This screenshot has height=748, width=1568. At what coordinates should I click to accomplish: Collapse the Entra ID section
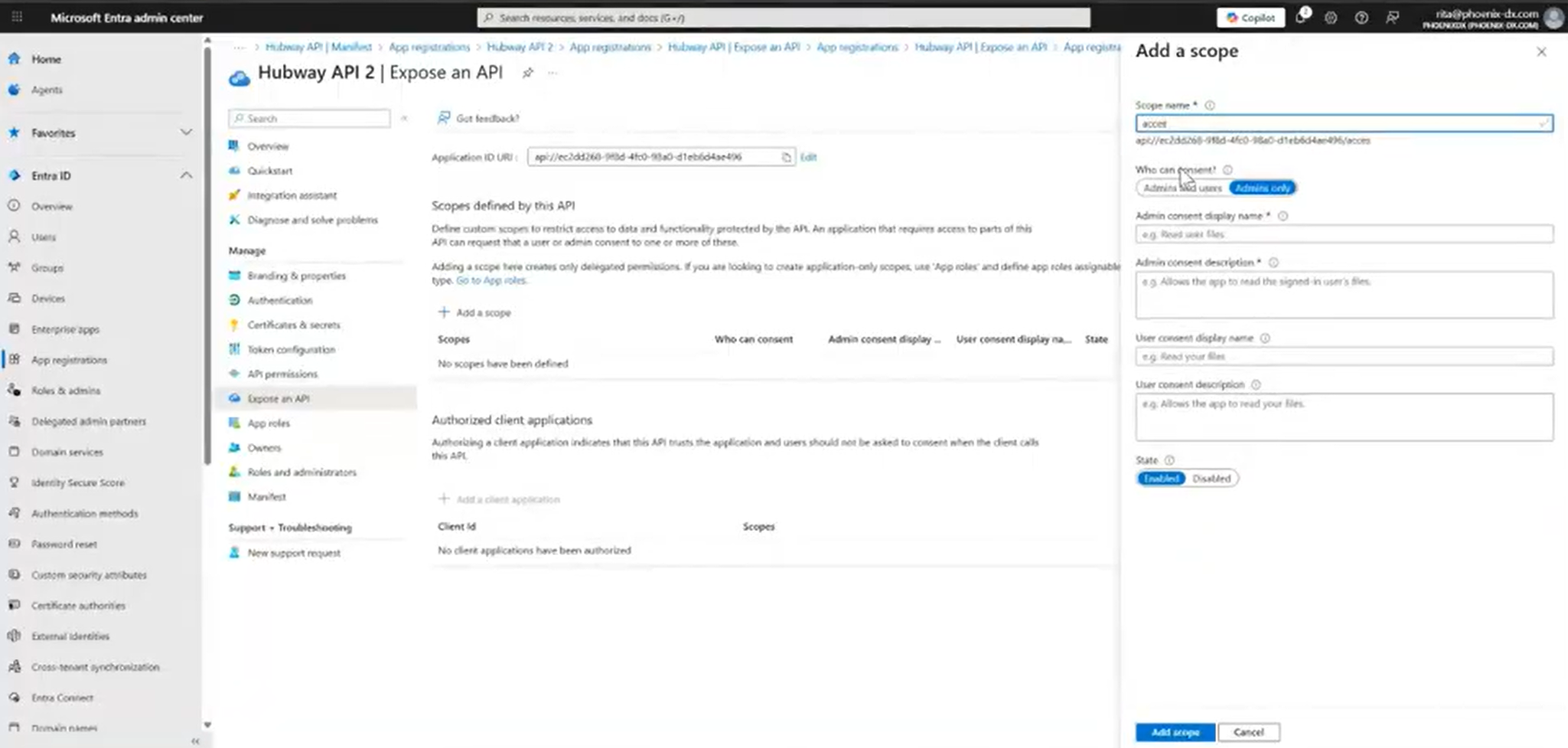click(x=186, y=175)
